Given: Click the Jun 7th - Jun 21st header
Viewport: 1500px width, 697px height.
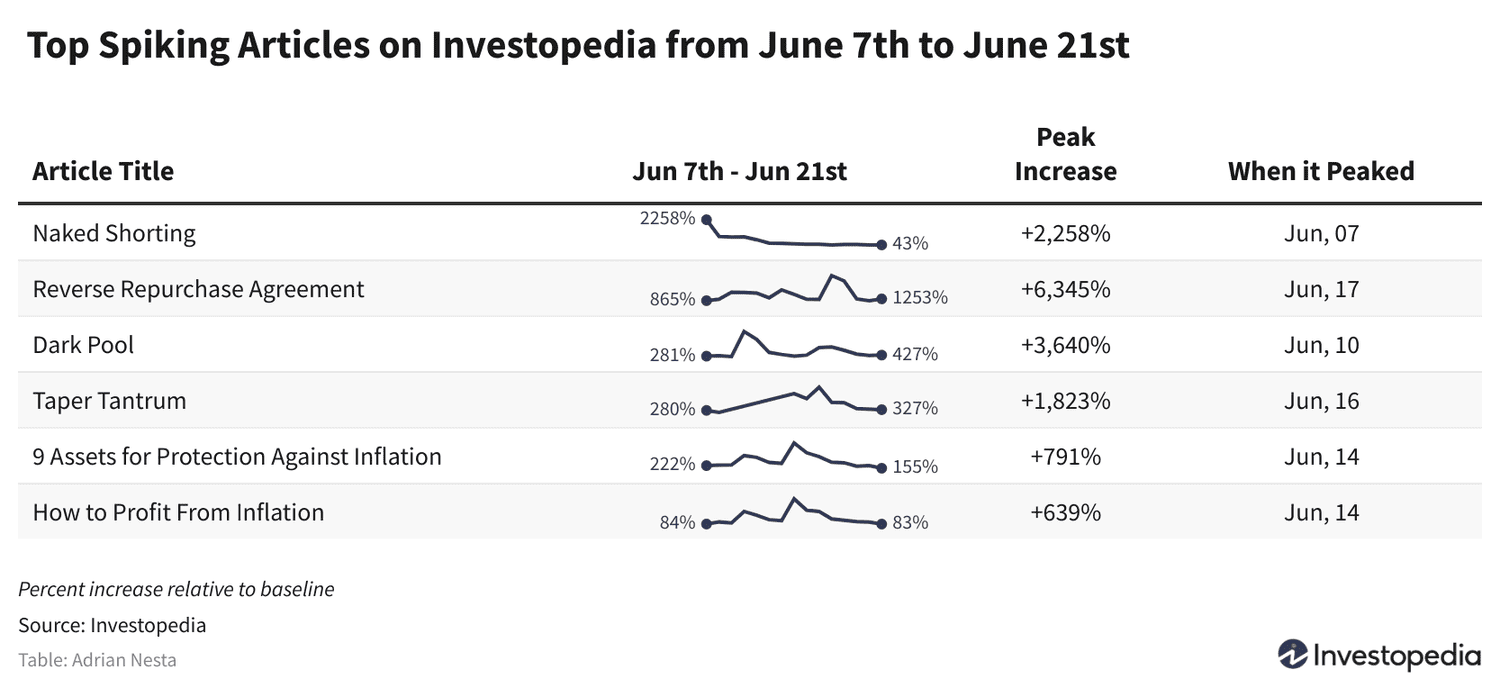Looking at the screenshot, I should point(739,171).
